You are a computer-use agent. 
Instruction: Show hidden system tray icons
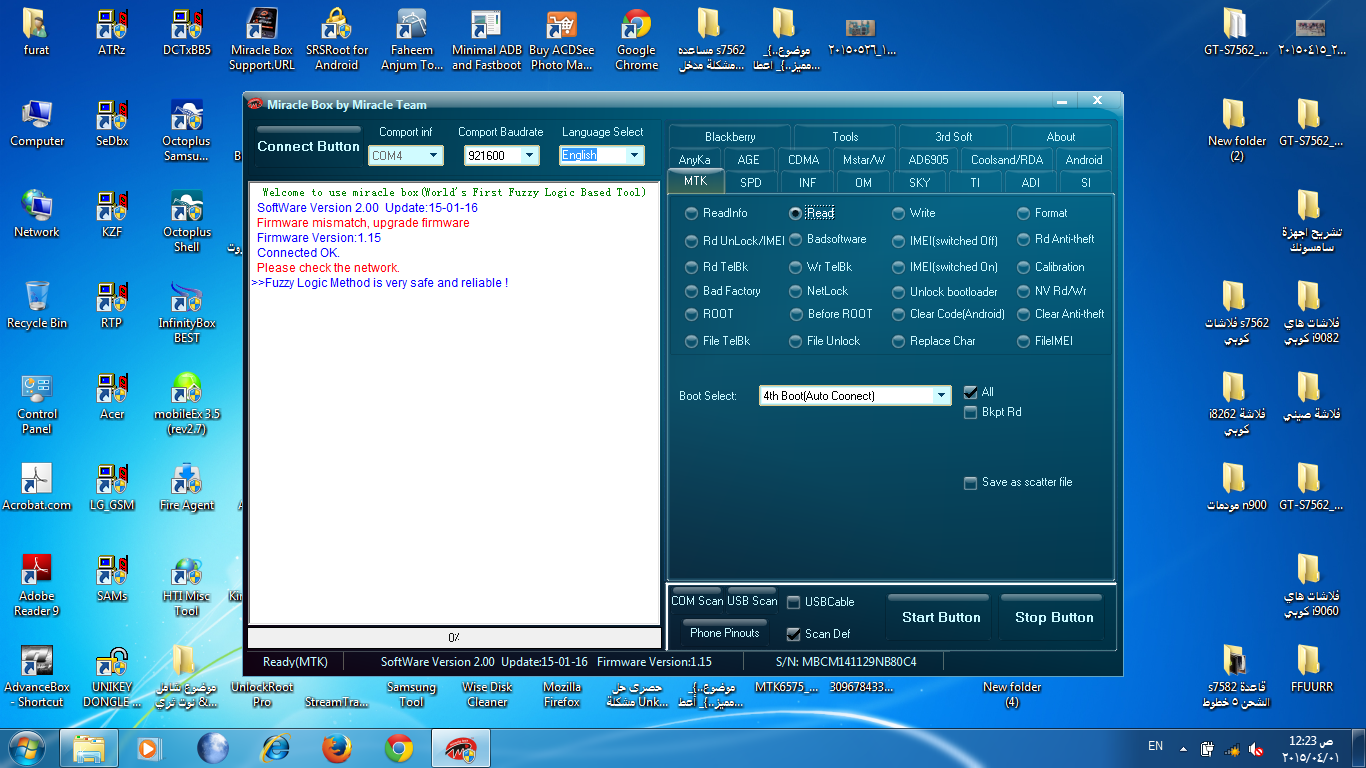pos(1184,748)
